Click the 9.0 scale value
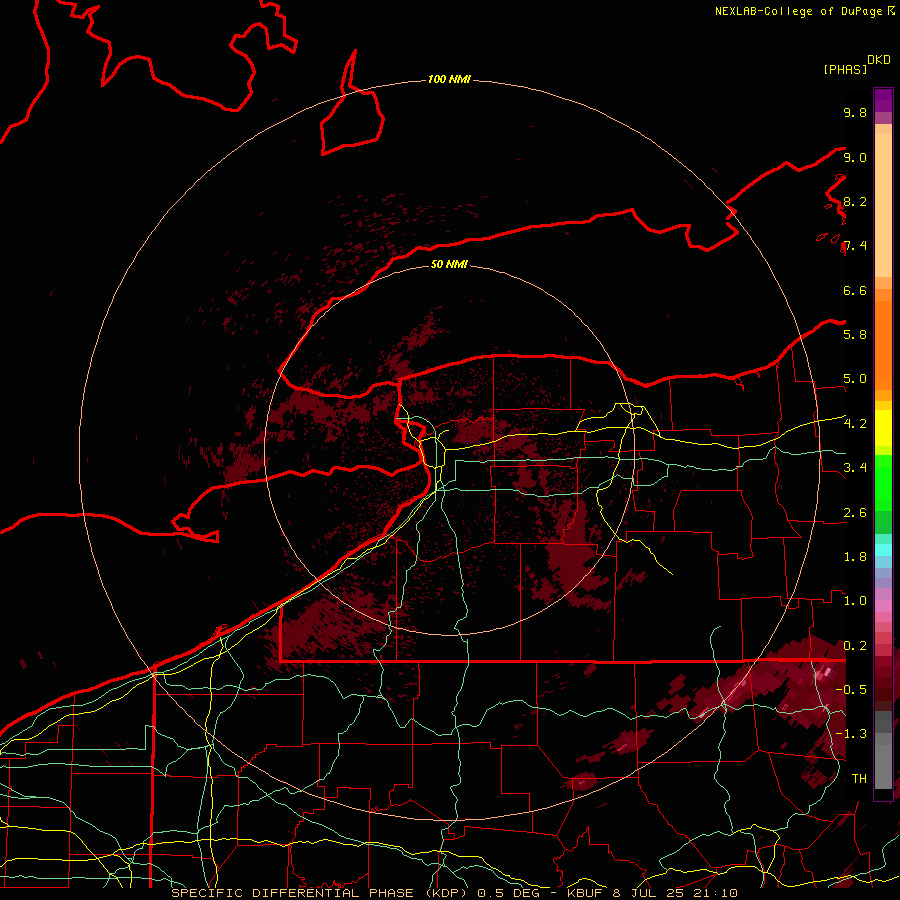The image size is (900, 900). (x=855, y=158)
